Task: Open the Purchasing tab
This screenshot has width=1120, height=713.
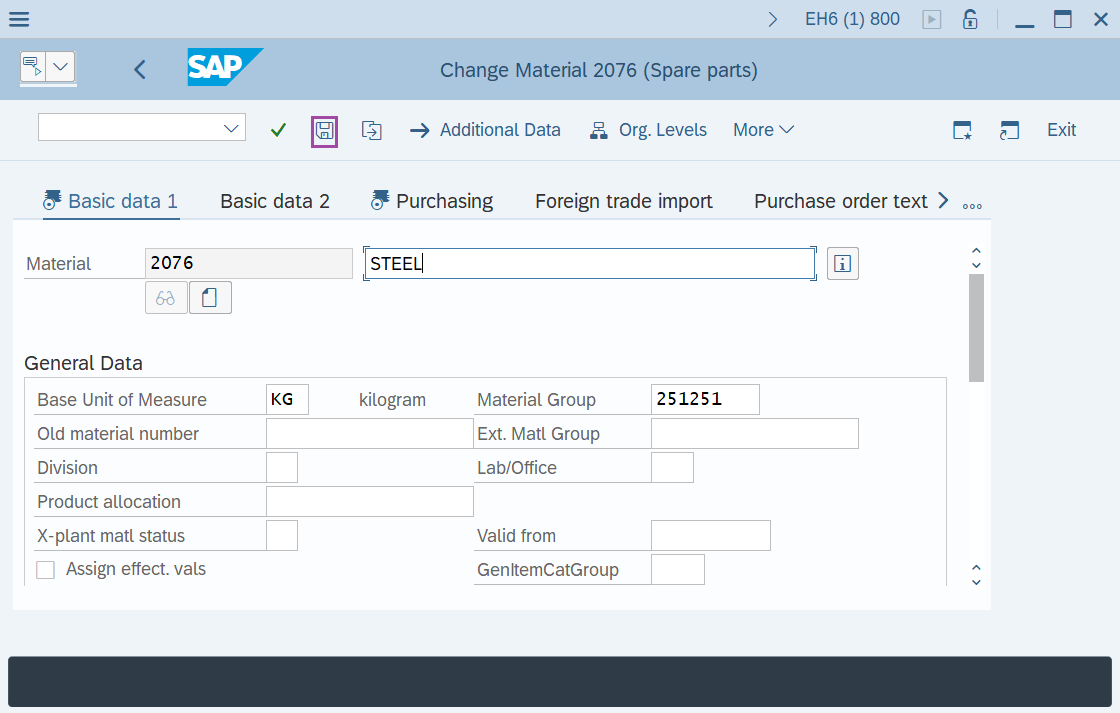Action: coord(444,201)
